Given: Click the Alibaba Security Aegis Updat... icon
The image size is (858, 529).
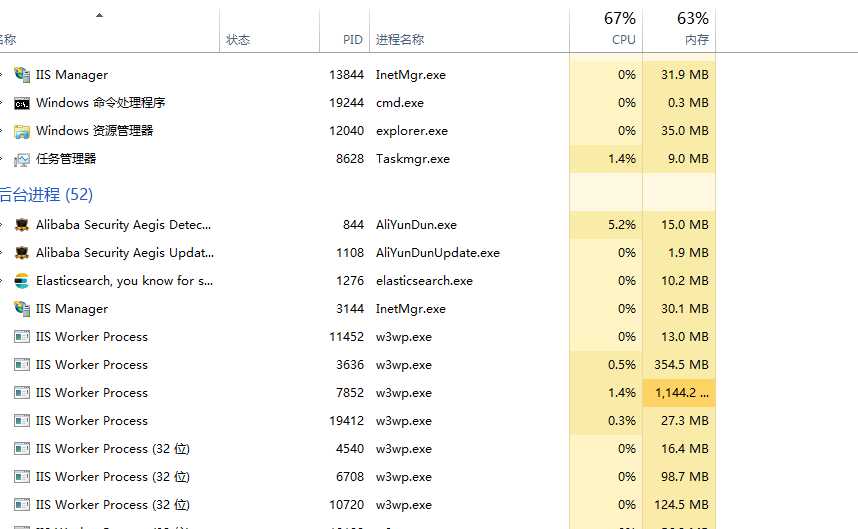Looking at the screenshot, I should click(22, 253).
